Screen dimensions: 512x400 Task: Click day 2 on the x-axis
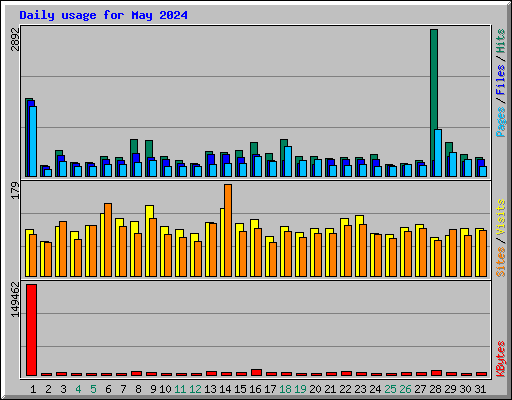48,389
